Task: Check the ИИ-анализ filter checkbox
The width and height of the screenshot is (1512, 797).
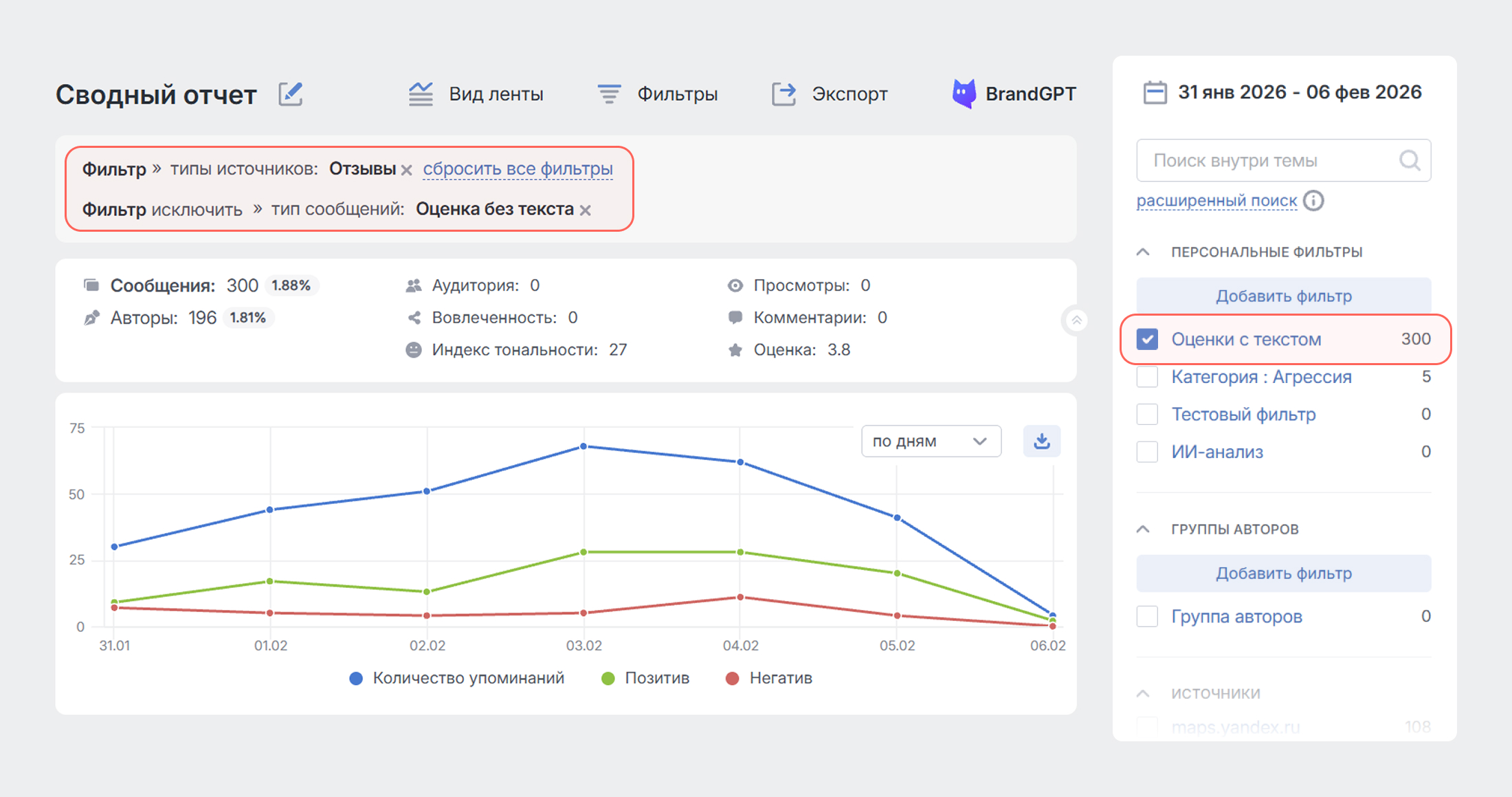Action: point(1147,452)
